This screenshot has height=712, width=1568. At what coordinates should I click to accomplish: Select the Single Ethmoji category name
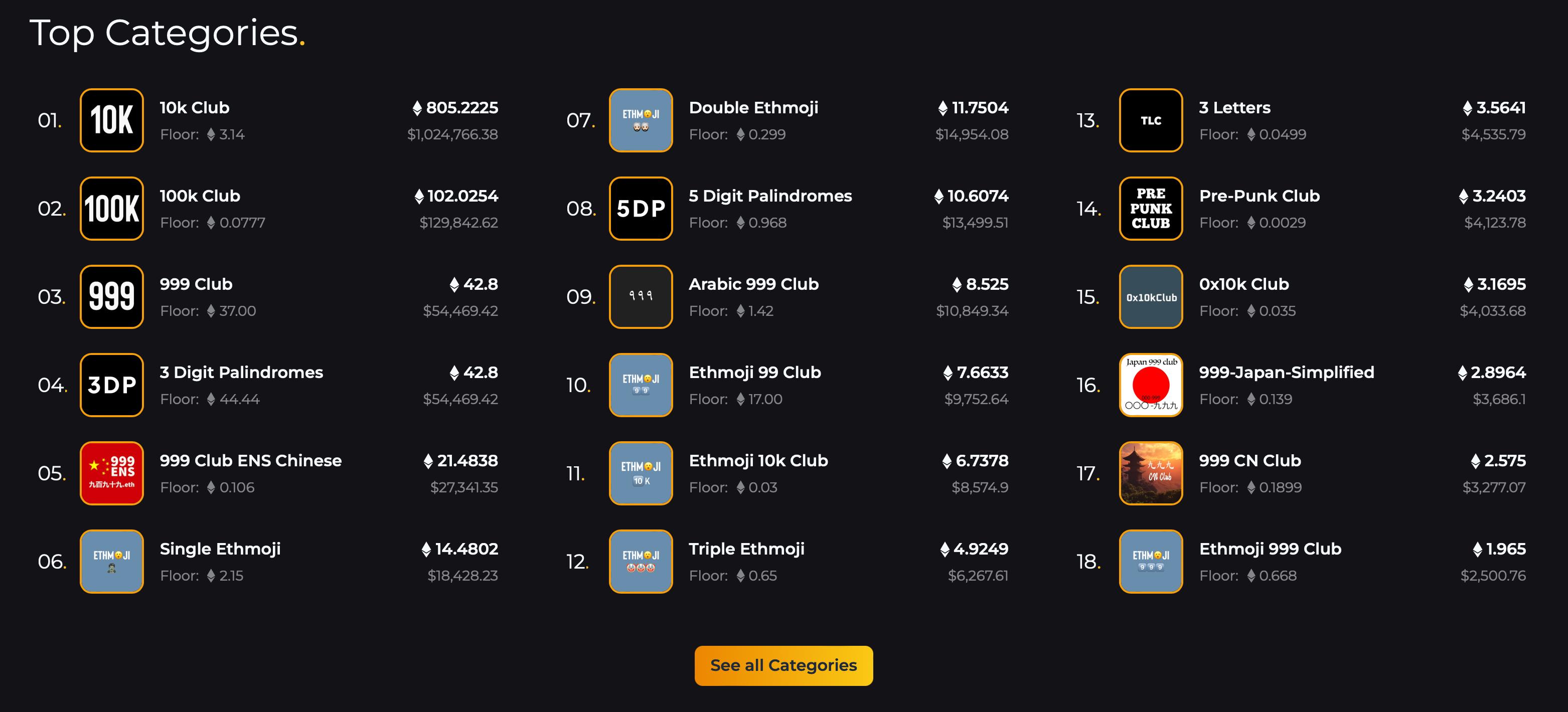[x=220, y=549]
